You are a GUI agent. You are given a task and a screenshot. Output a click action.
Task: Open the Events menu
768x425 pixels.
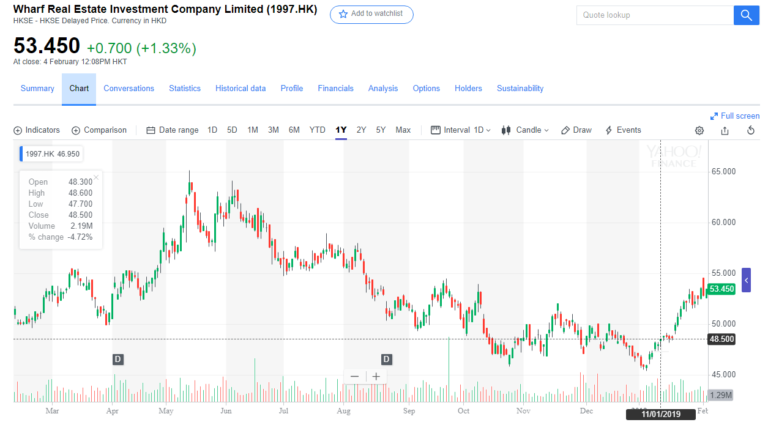point(623,130)
